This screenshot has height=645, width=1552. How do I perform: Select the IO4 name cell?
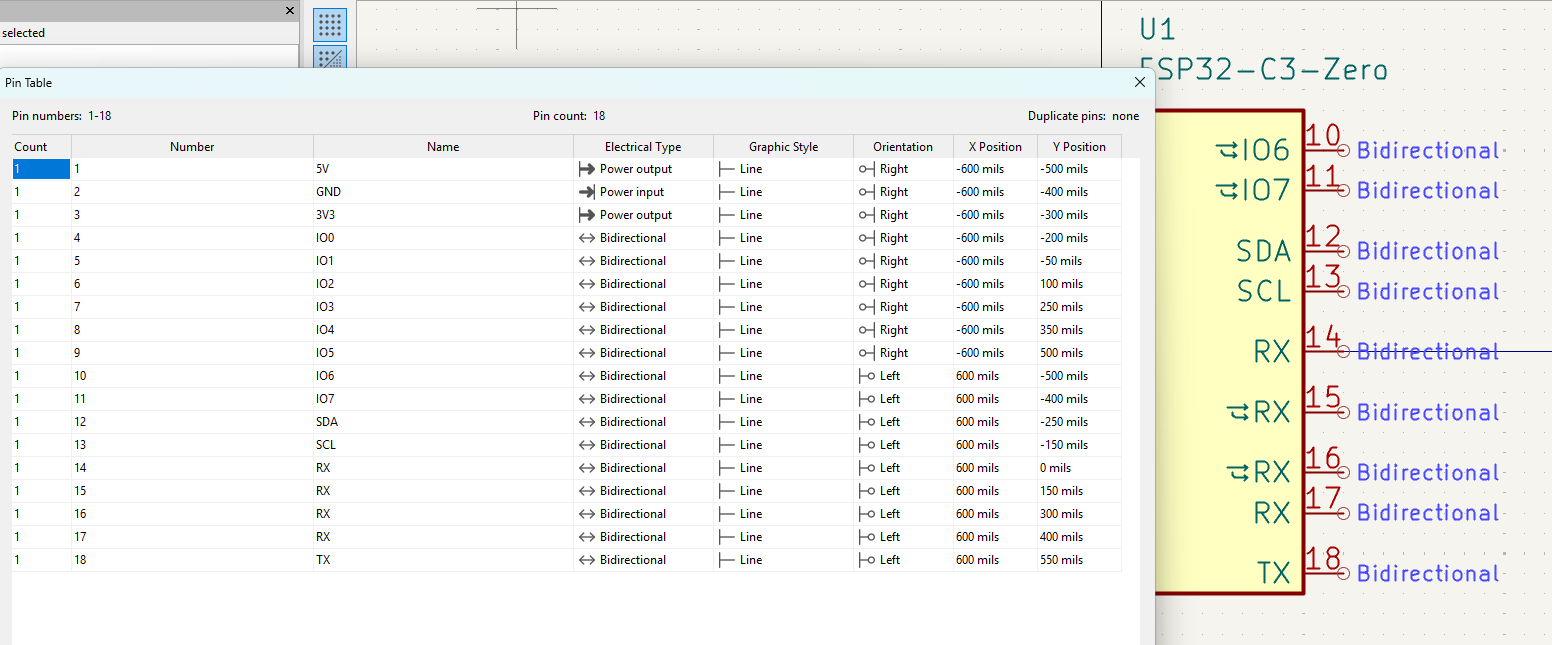click(443, 330)
